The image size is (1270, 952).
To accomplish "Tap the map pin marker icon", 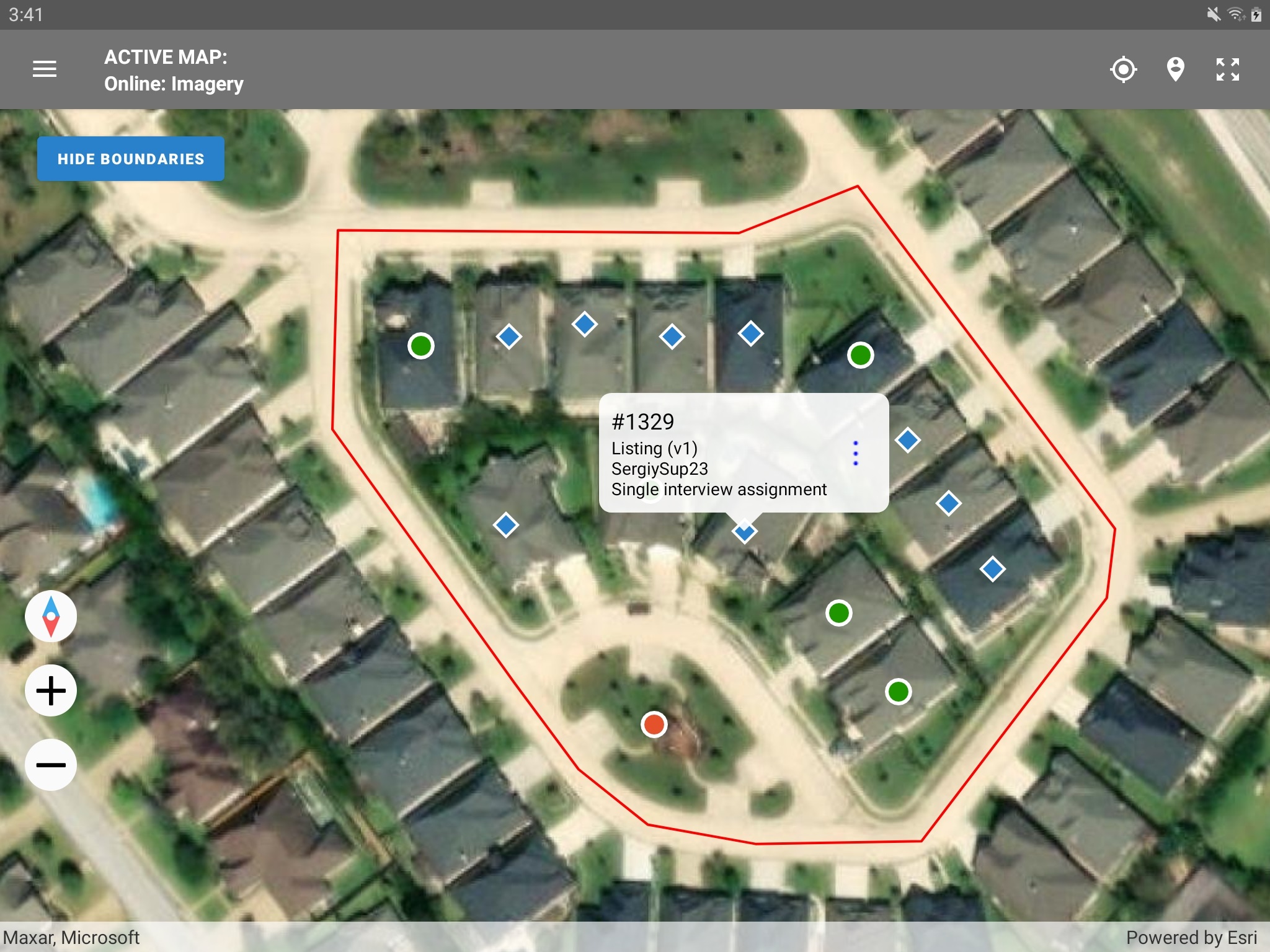I will 1175,69.
